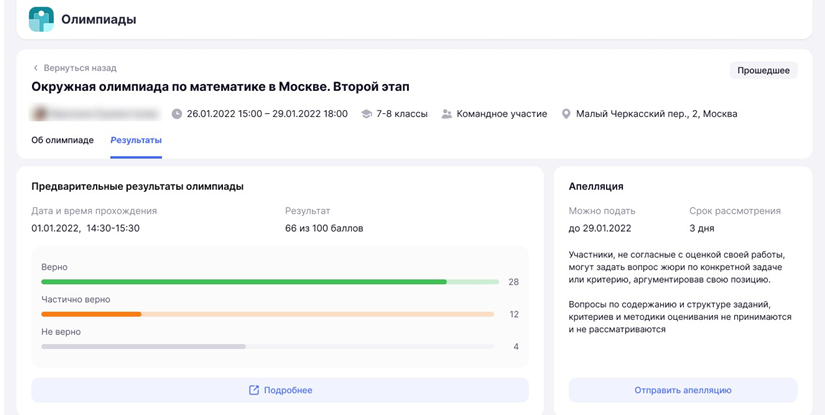This screenshot has width=825, height=415.
Task: Switch to the Результаты tab
Action: tap(136, 140)
